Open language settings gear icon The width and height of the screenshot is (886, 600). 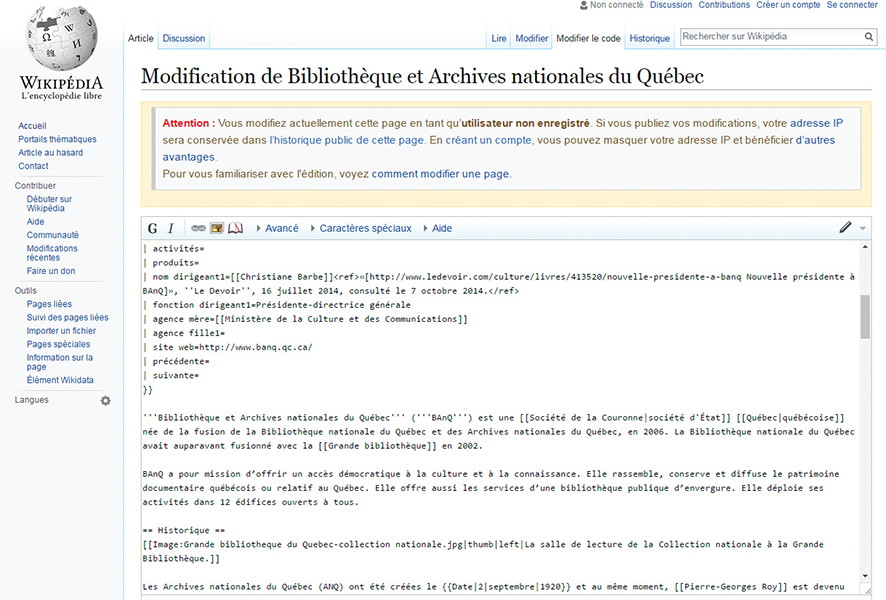[x=106, y=401]
